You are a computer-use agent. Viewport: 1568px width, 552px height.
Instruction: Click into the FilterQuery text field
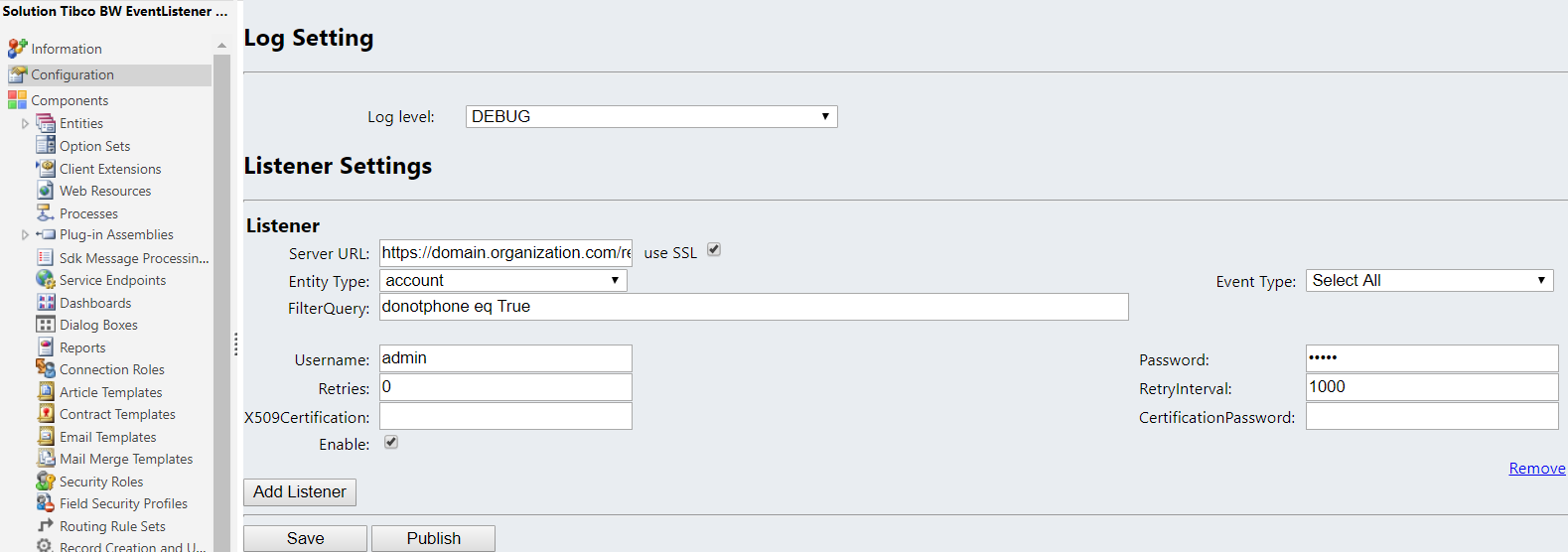tap(754, 307)
